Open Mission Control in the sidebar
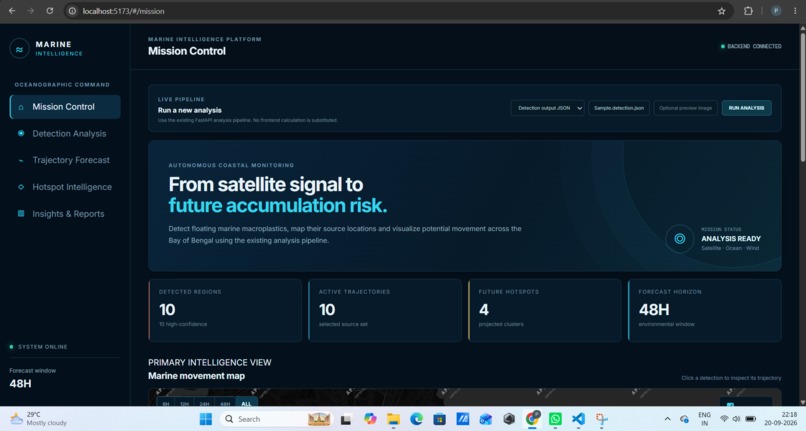The height and width of the screenshot is (431, 806). [65, 107]
